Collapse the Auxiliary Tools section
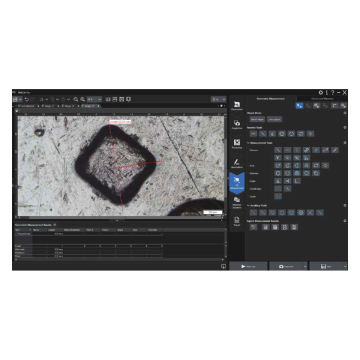The height and width of the screenshot is (360, 360). click(x=248, y=206)
